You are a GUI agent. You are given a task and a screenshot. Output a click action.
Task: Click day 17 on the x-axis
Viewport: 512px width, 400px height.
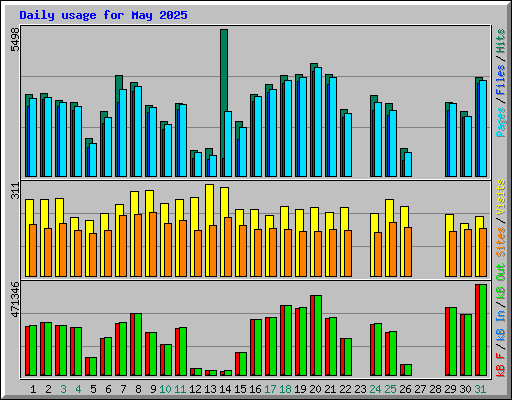[x=270, y=389]
